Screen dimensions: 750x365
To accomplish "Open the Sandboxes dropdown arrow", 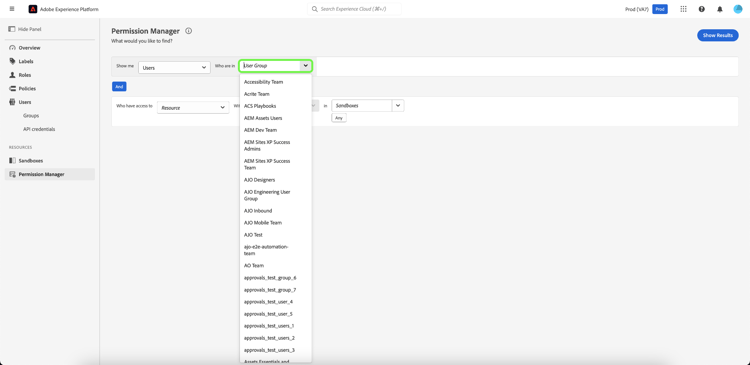I will (398, 106).
